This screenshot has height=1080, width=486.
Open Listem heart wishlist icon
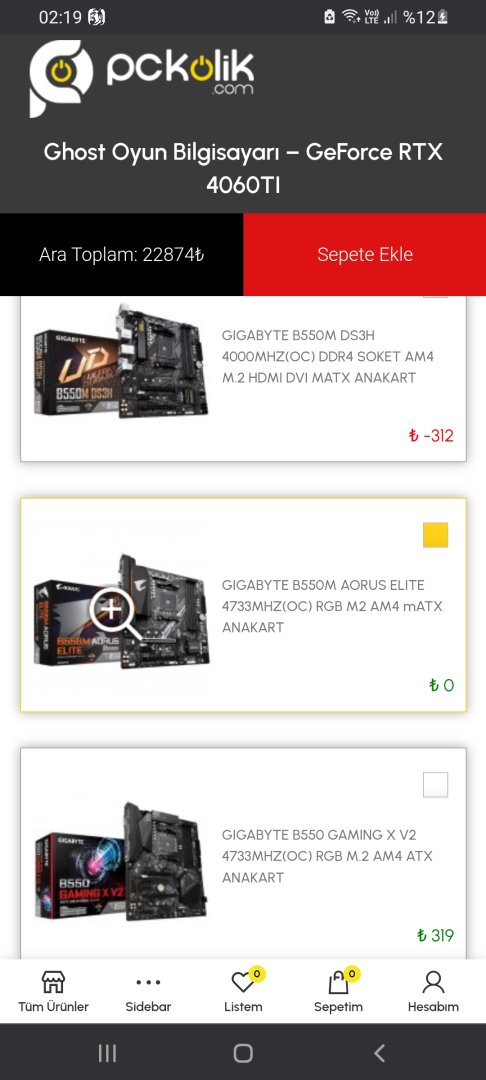243,981
